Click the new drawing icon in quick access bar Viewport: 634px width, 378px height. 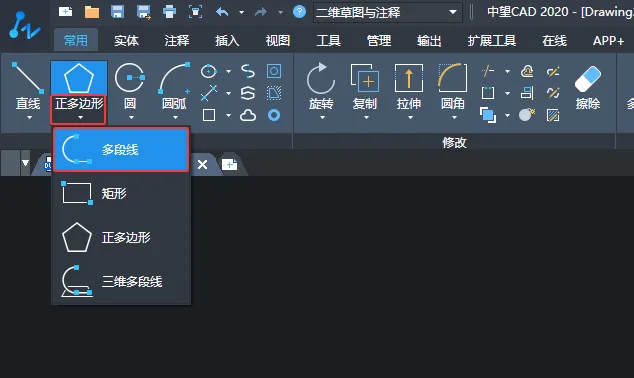[x=66, y=12]
